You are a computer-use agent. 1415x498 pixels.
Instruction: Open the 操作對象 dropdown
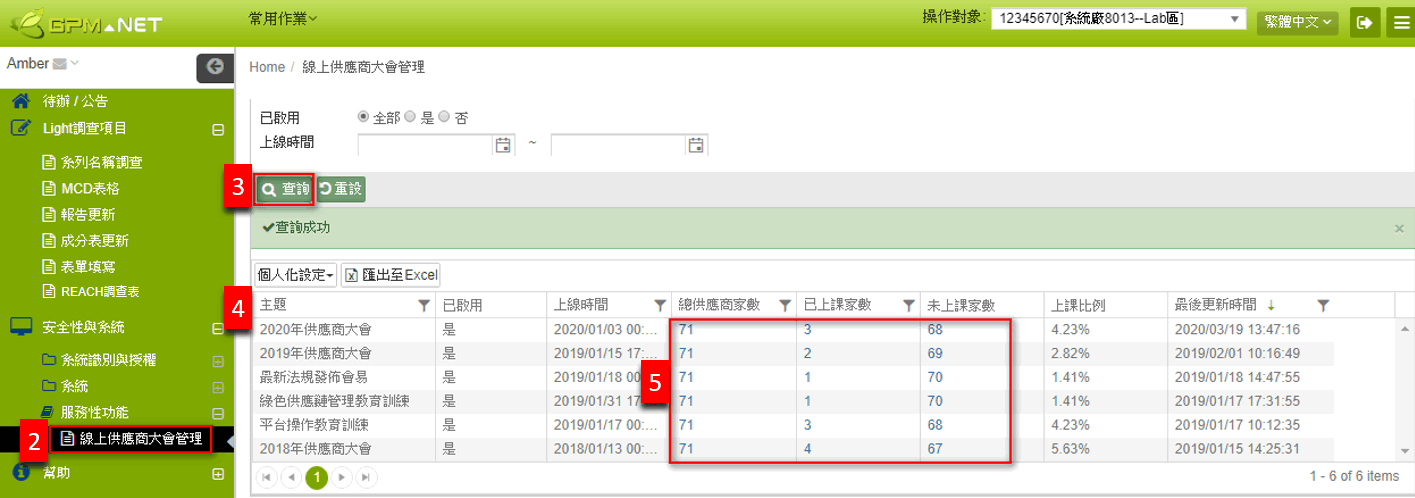tap(1117, 20)
